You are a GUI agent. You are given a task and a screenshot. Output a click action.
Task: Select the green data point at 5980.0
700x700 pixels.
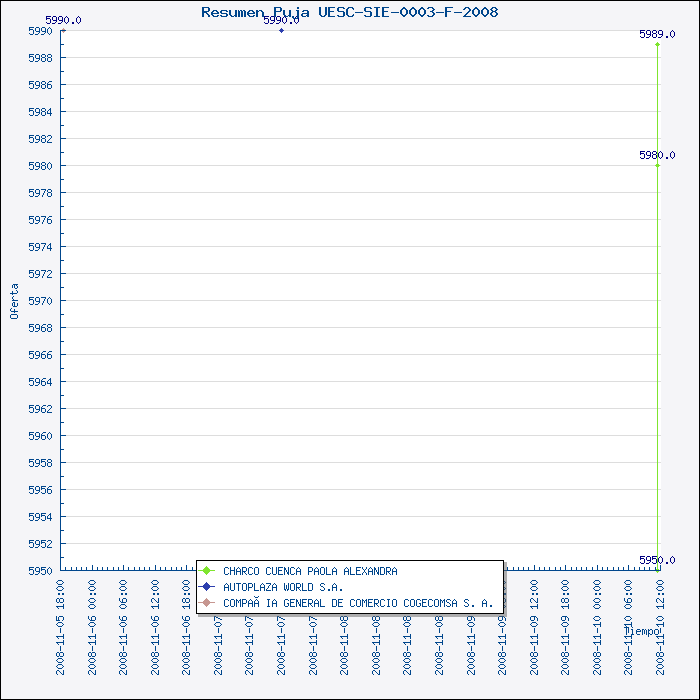click(657, 165)
